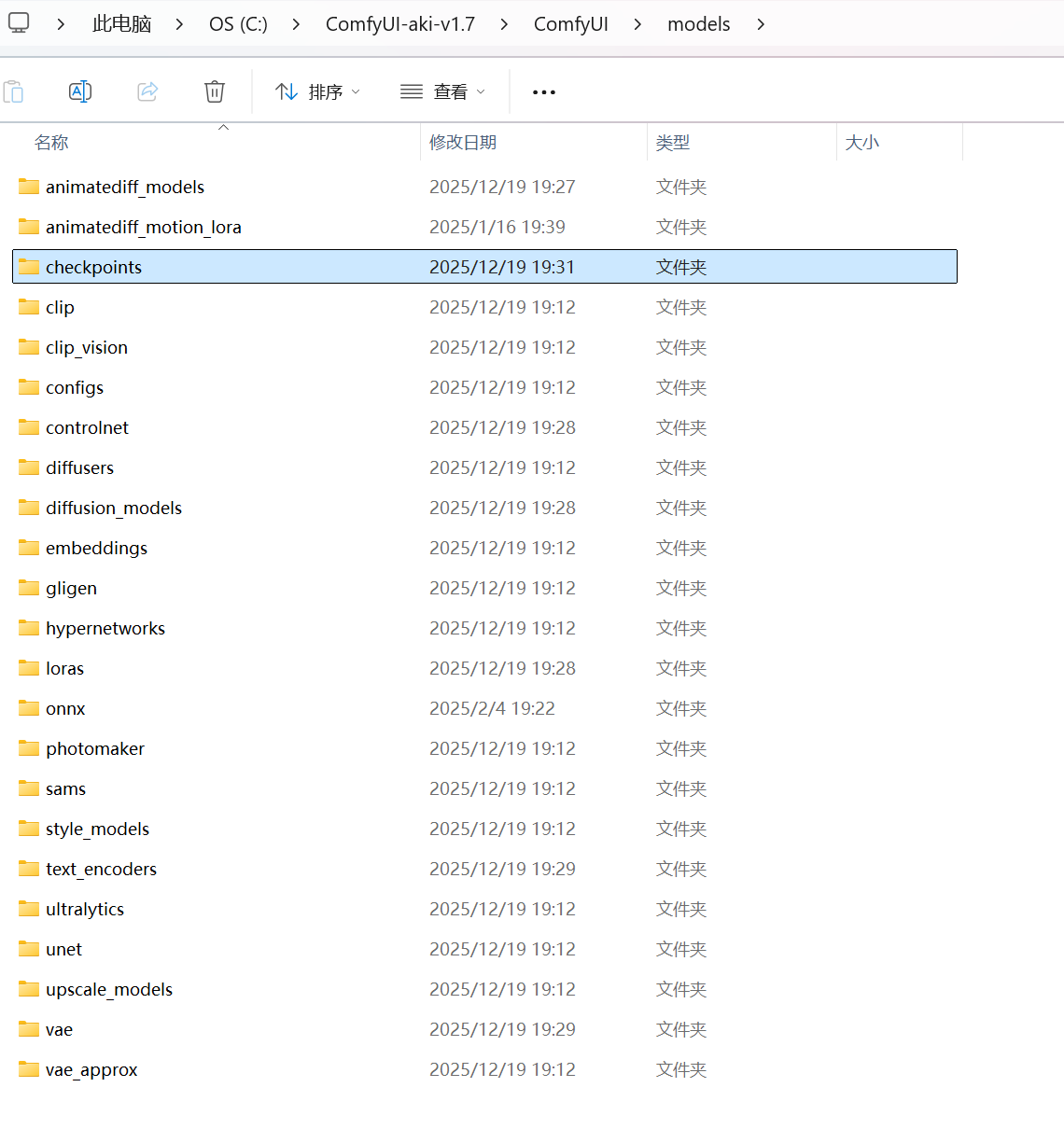The height and width of the screenshot is (1143, 1064).
Task: Select the clip folder icon
Action: (29, 307)
